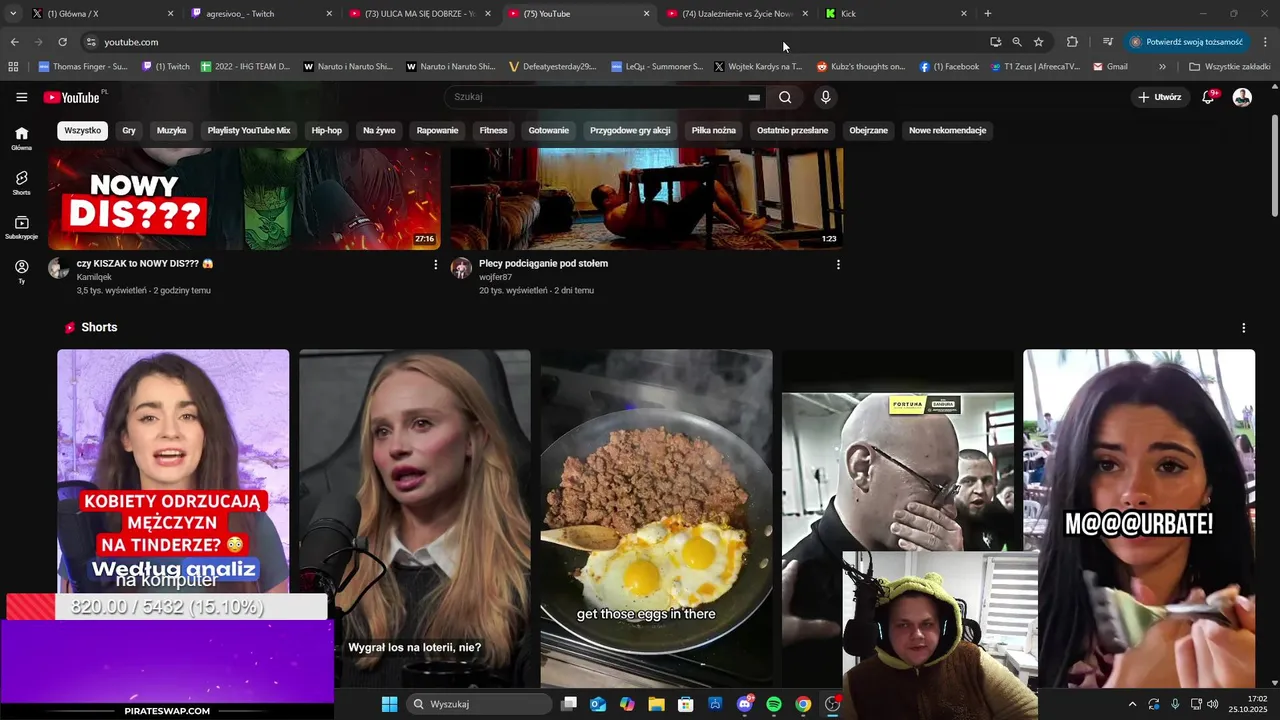Open the Chrome apps grid in bookmarks bar
Screen dimensions: 1280x720
(x=13, y=67)
